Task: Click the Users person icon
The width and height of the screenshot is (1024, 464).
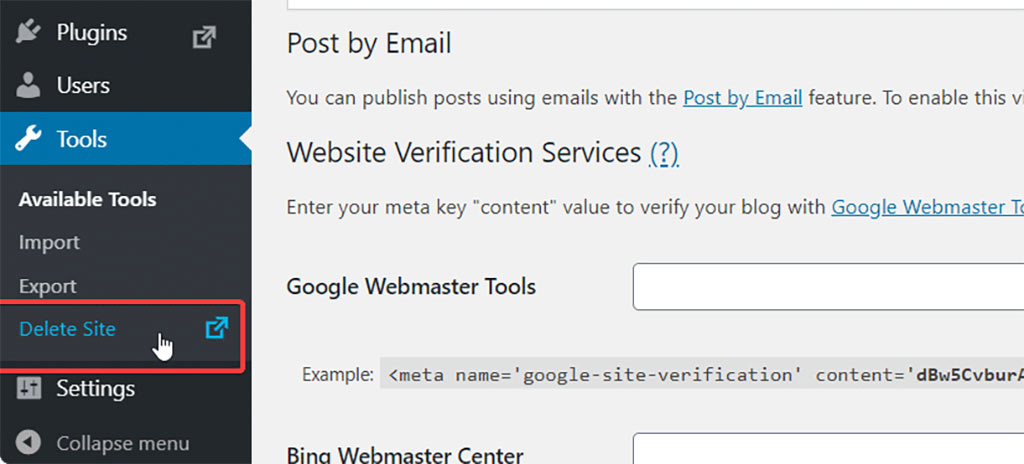Action: click(28, 86)
